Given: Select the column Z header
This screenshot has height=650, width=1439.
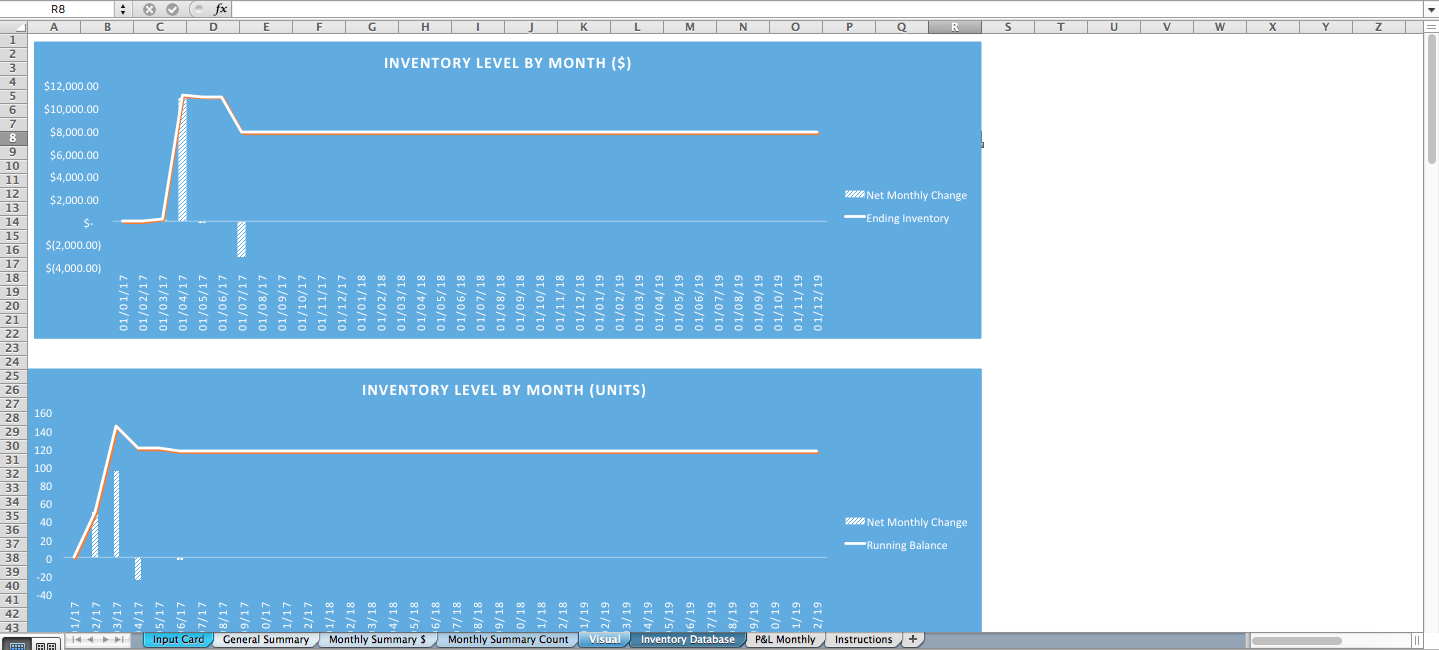Looking at the screenshot, I should point(1378,27).
